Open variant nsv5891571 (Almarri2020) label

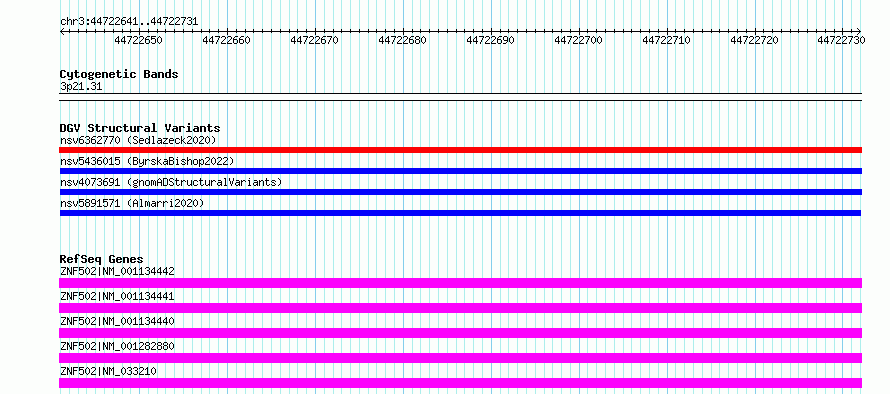(132, 203)
